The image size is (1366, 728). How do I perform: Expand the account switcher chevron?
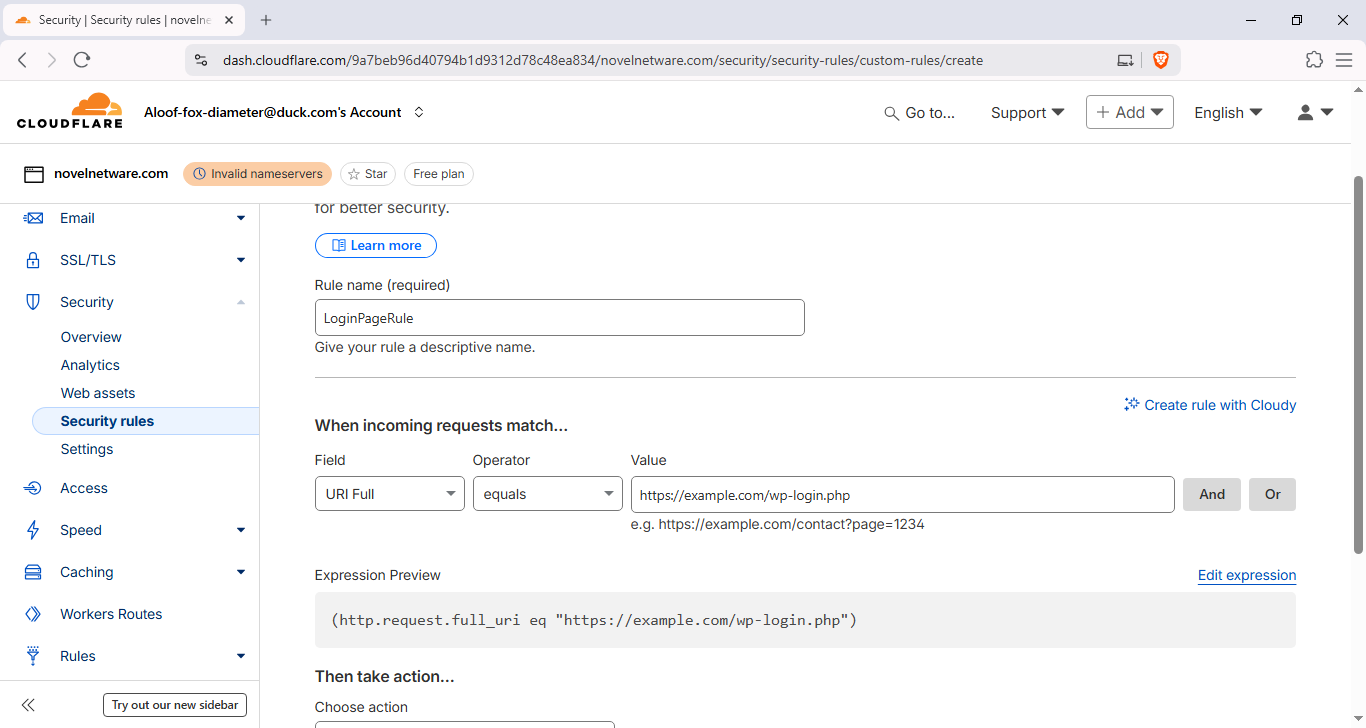point(419,112)
